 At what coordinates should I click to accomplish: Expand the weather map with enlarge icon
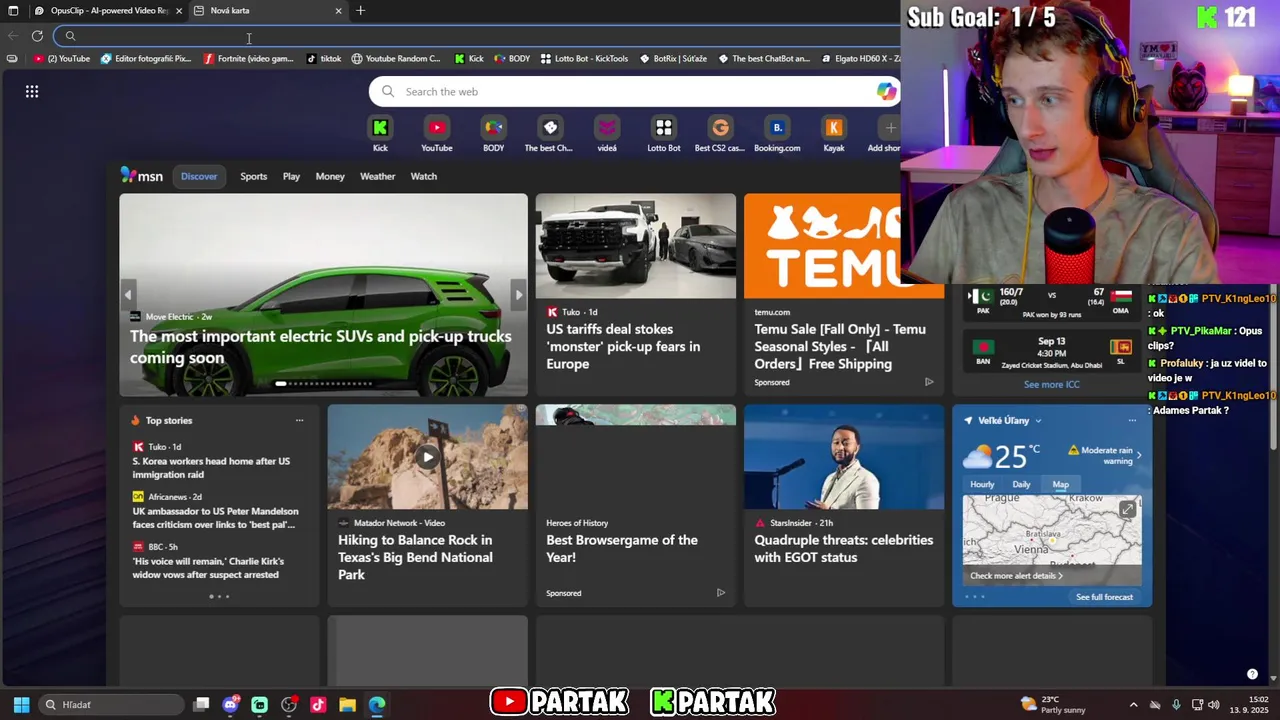[x=1127, y=510]
